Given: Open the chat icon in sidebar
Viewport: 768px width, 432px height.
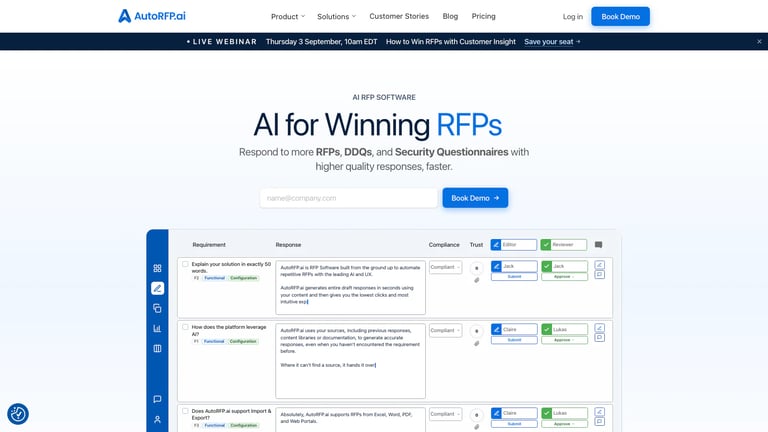Looking at the screenshot, I should (157, 399).
